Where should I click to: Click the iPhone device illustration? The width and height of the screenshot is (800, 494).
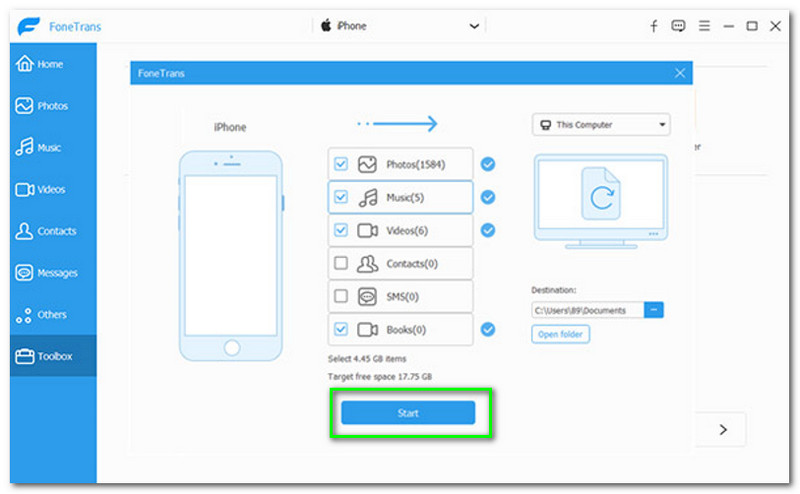[x=231, y=256]
